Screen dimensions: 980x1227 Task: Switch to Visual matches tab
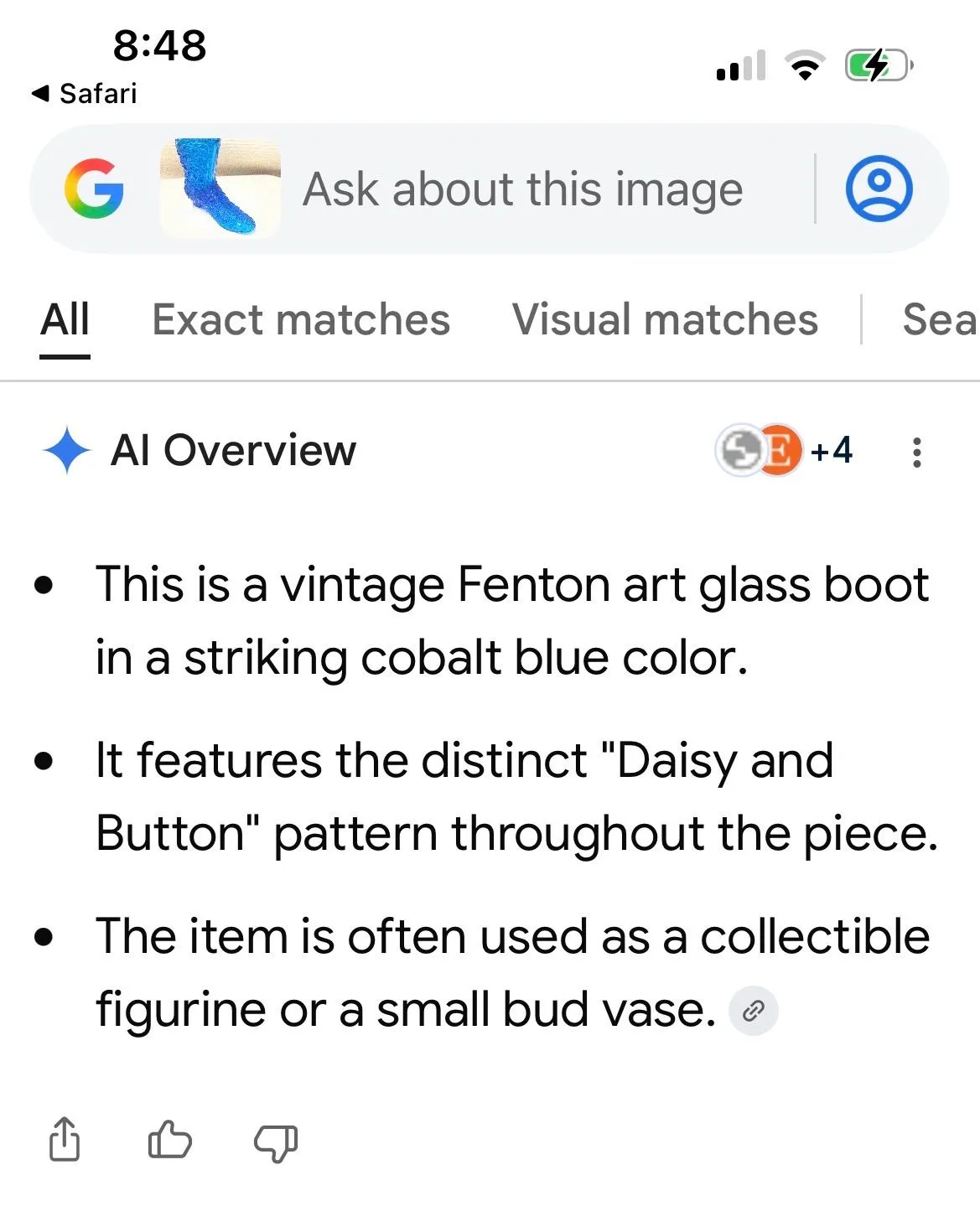pos(665,320)
